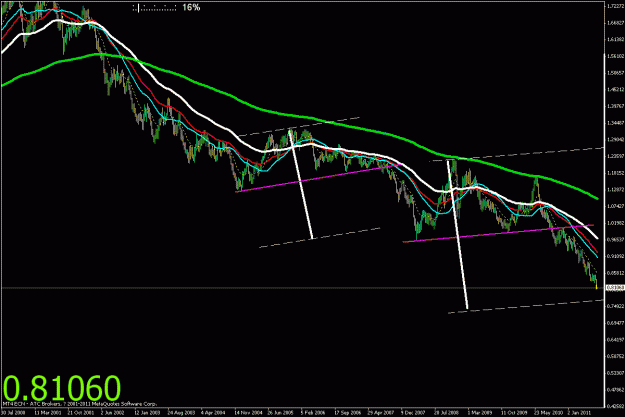Click the 9 Dec 2007 date label

414,413
